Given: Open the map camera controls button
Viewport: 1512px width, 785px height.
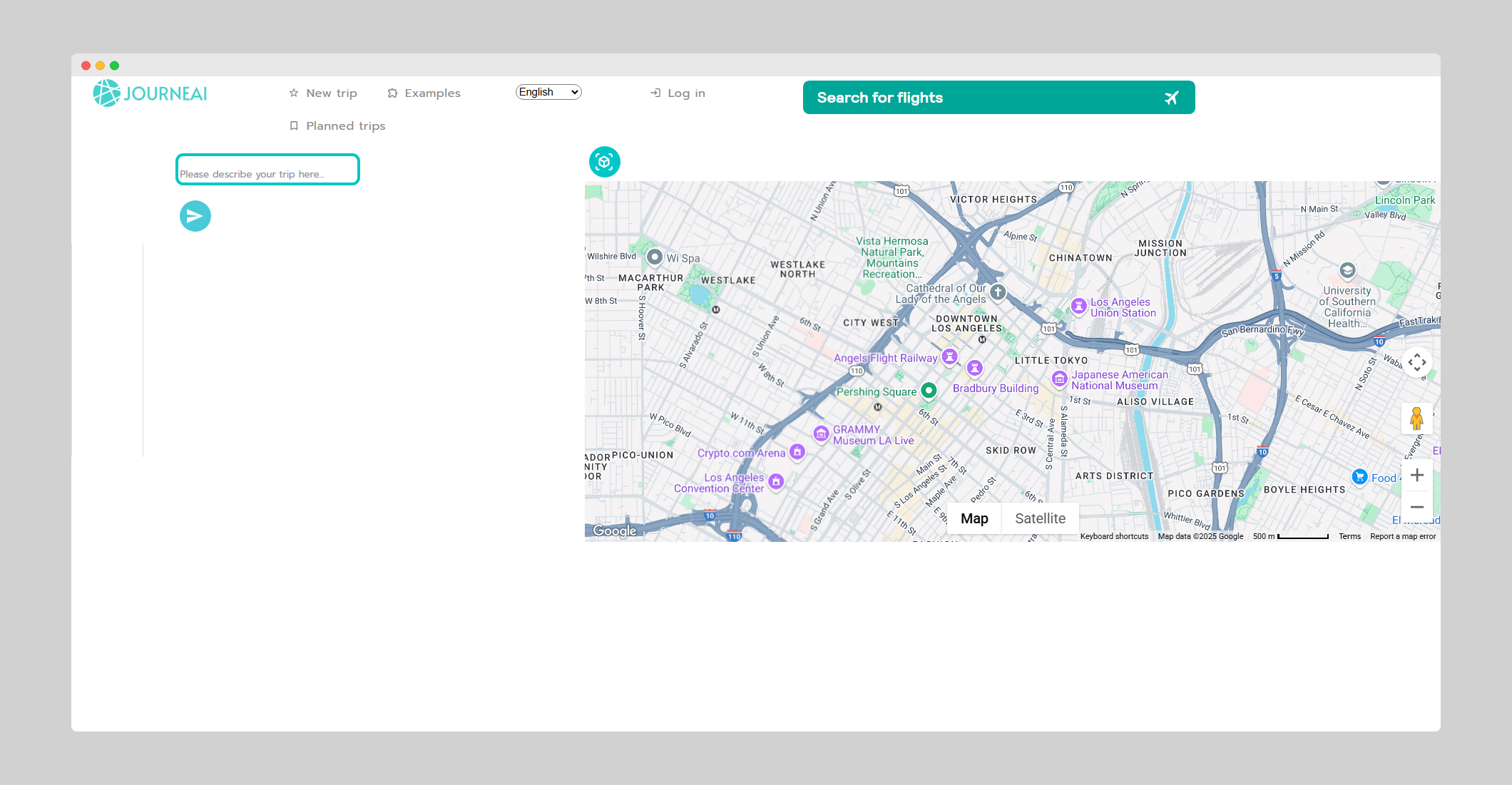Looking at the screenshot, I should click(x=1417, y=362).
